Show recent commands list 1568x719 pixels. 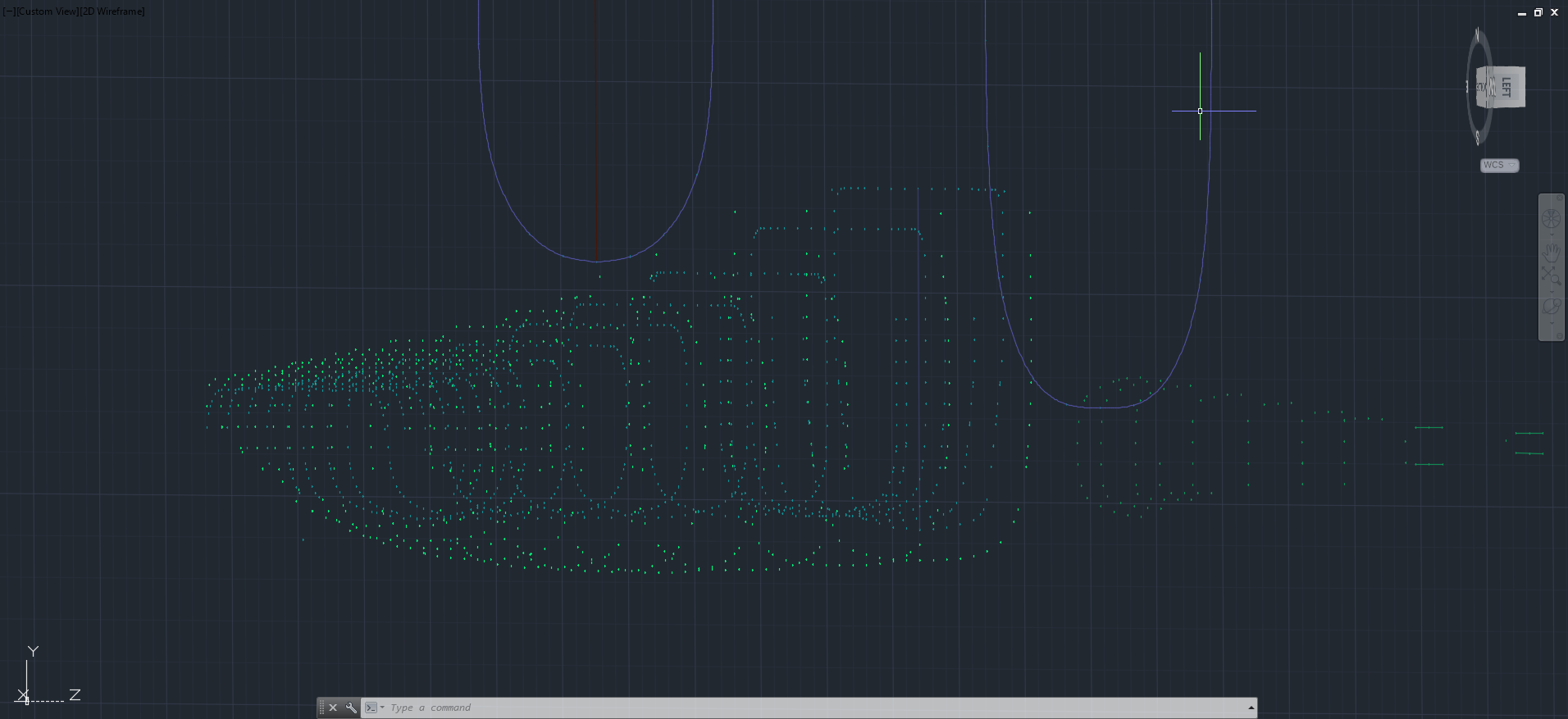click(374, 708)
